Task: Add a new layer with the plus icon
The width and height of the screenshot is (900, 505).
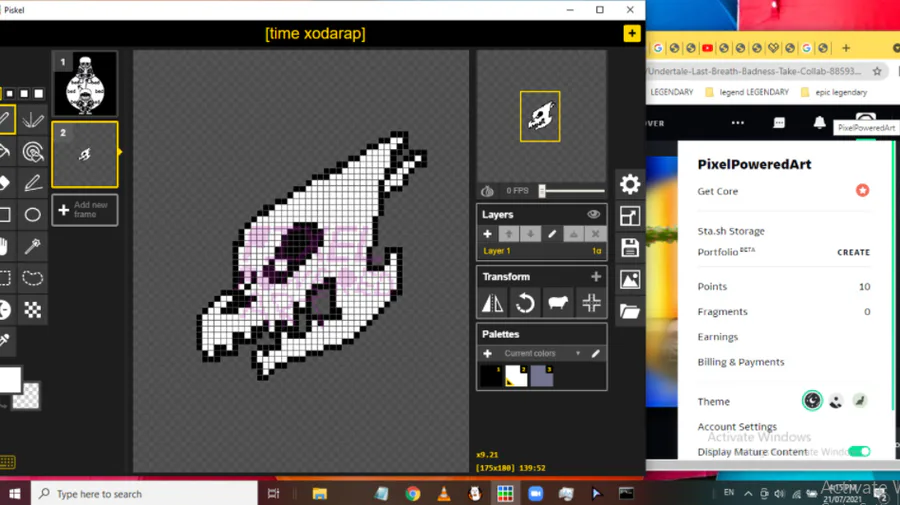Action: pos(487,234)
